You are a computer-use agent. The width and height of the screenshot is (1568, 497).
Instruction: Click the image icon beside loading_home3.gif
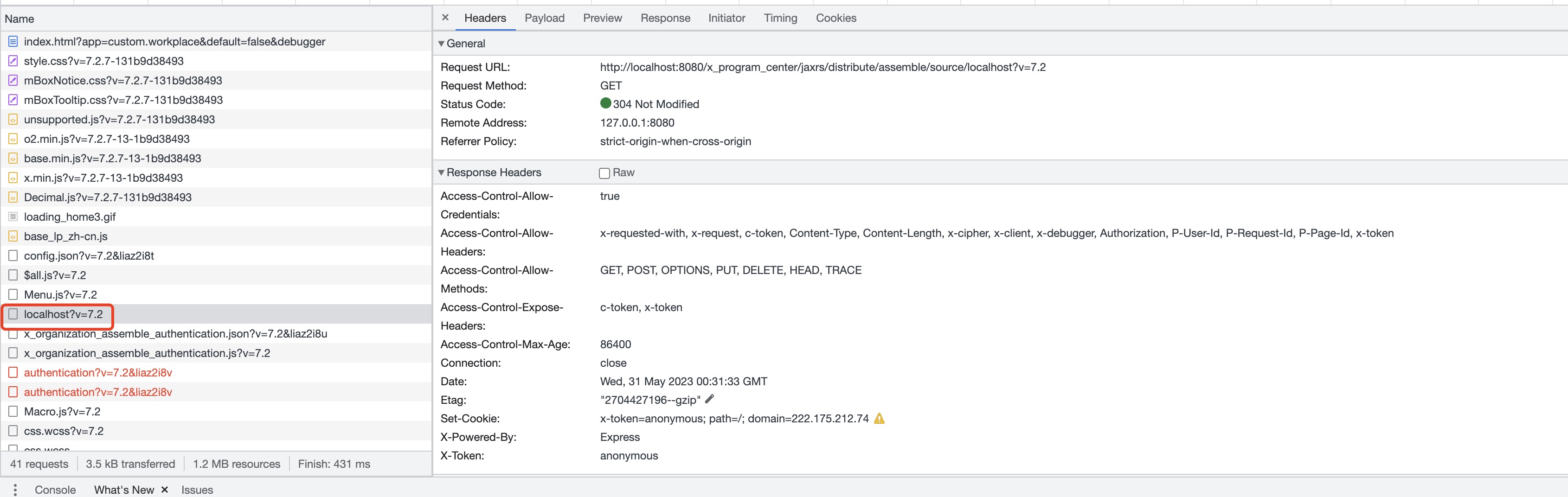click(x=13, y=217)
